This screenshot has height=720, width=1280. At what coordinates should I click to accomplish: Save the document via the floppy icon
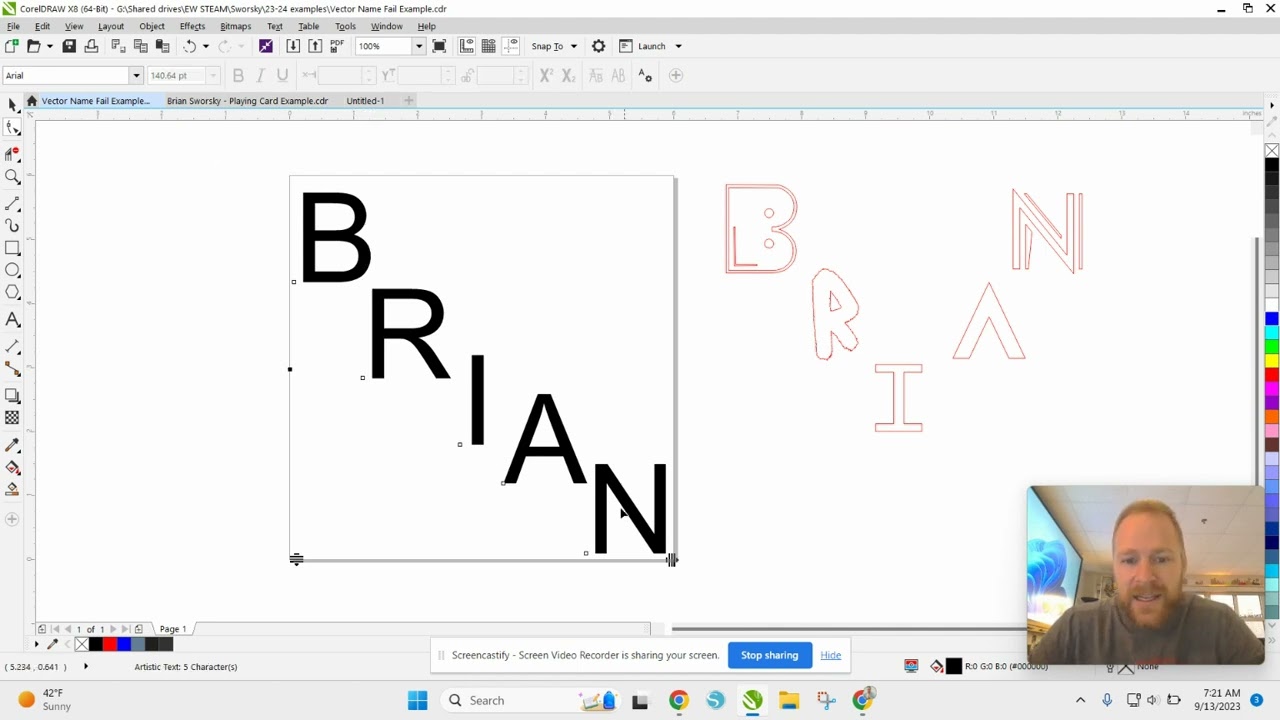pyautogui.click(x=69, y=46)
